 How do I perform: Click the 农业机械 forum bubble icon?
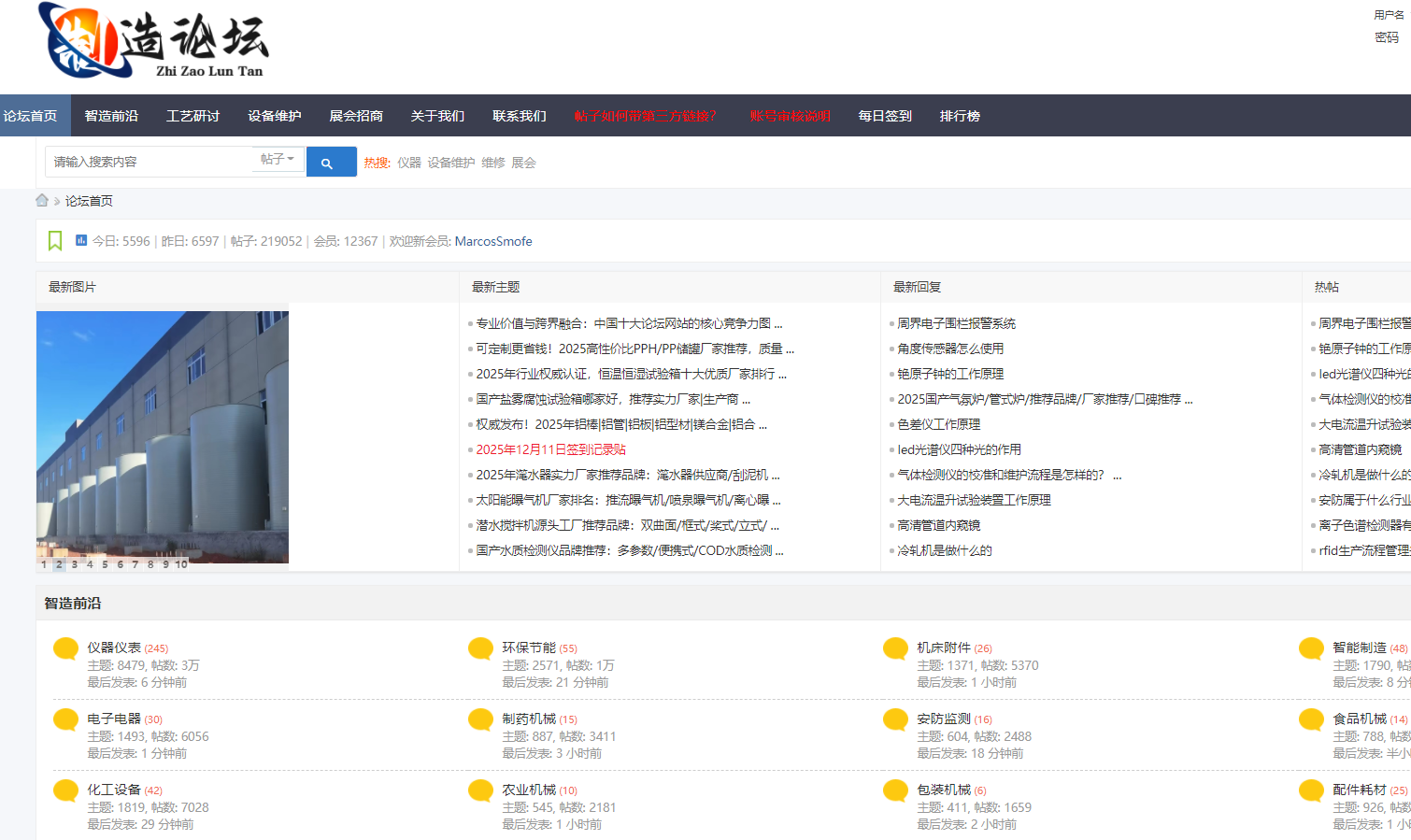[x=480, y=790]
